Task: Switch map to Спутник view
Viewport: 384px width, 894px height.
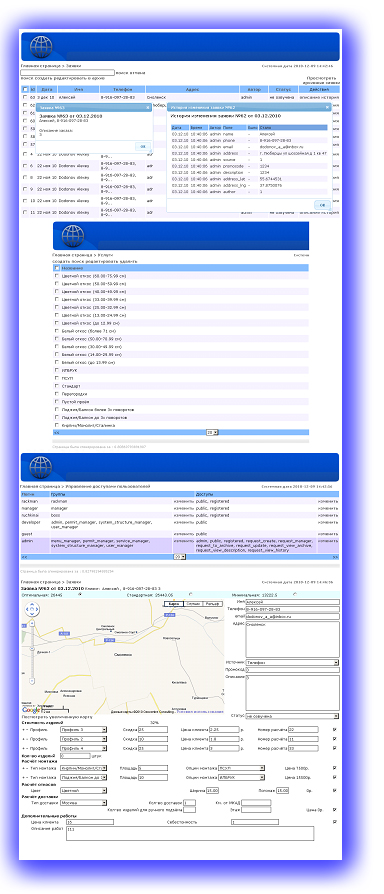Action: point(193,604)
